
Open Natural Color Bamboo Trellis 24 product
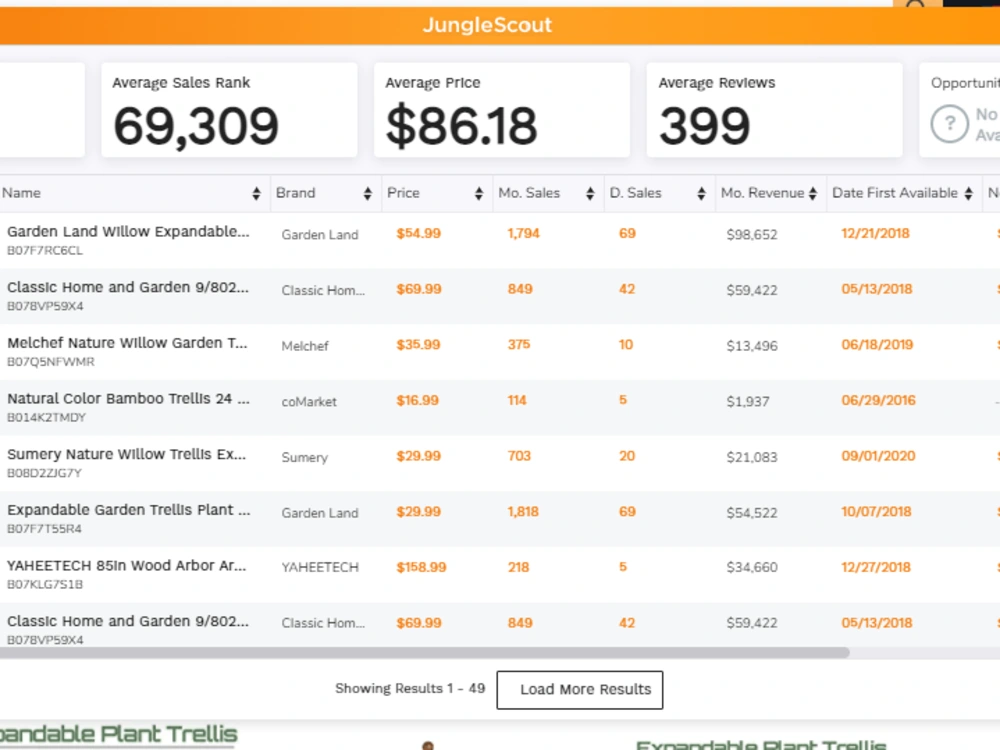pos(128,399)
